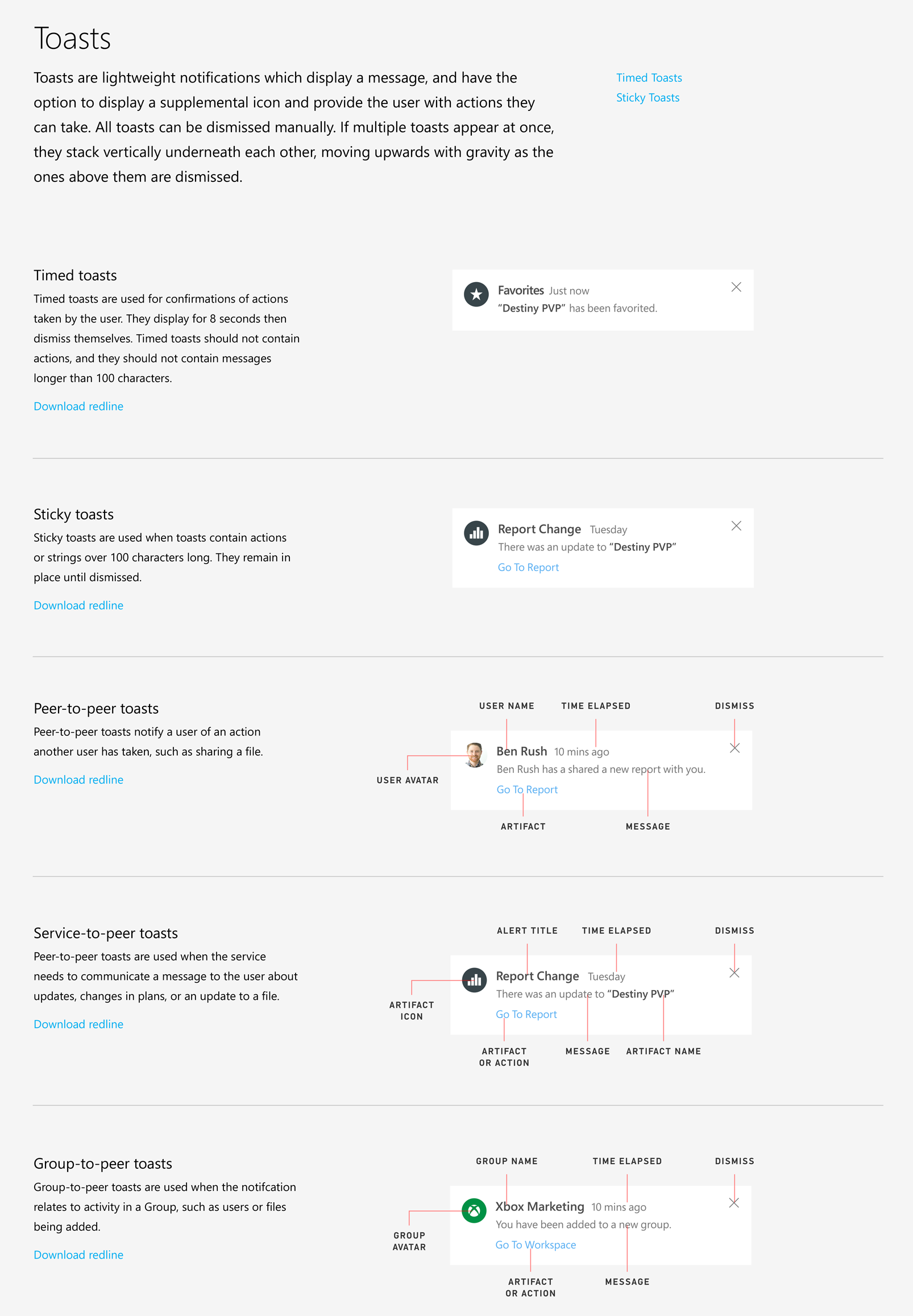Viewport: 913px width, 1316px height.
Task: Open Go To Report in sticky toast
Action: pos(528,567)
